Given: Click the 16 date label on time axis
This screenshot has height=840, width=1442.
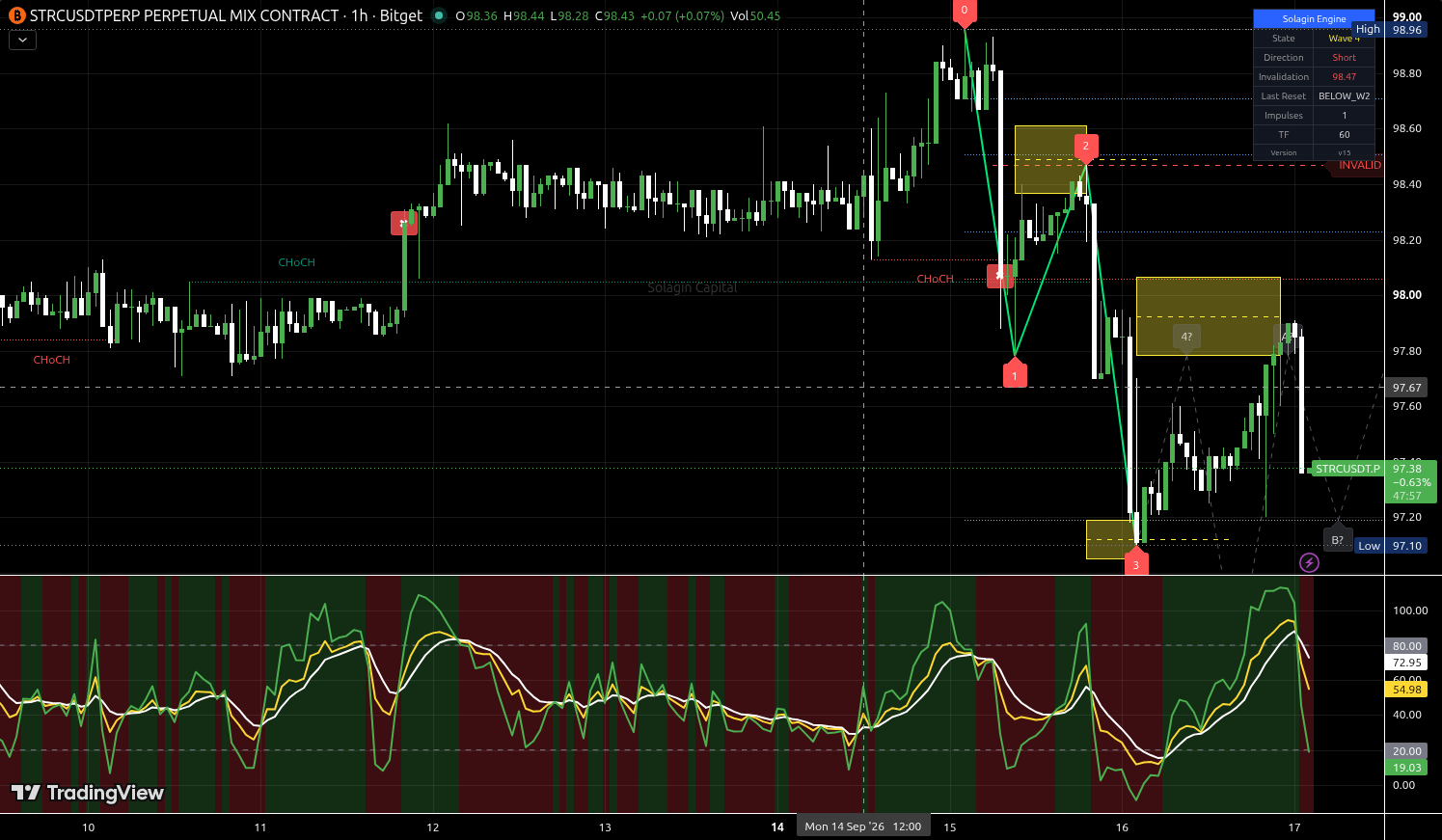Looking at the screenshot, I should tap(1122, 827).
